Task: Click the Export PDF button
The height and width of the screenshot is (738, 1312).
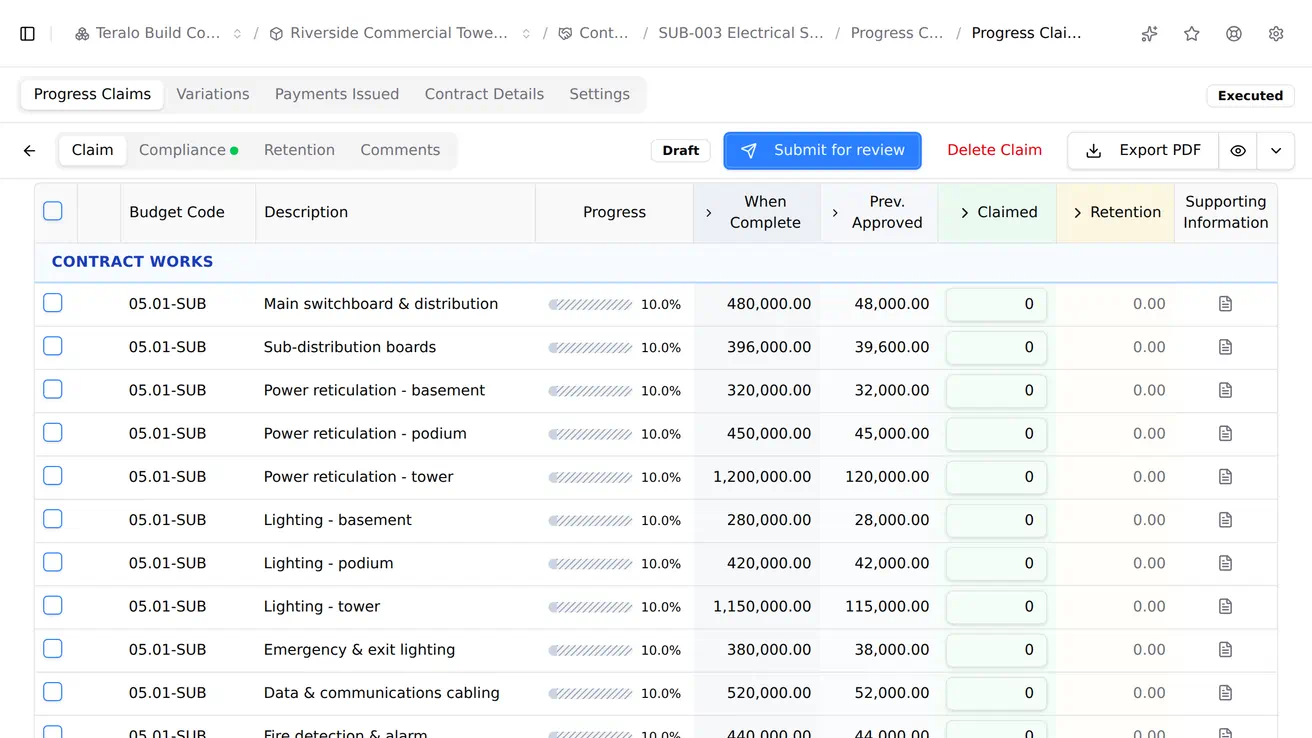Action: (1143, 151)
